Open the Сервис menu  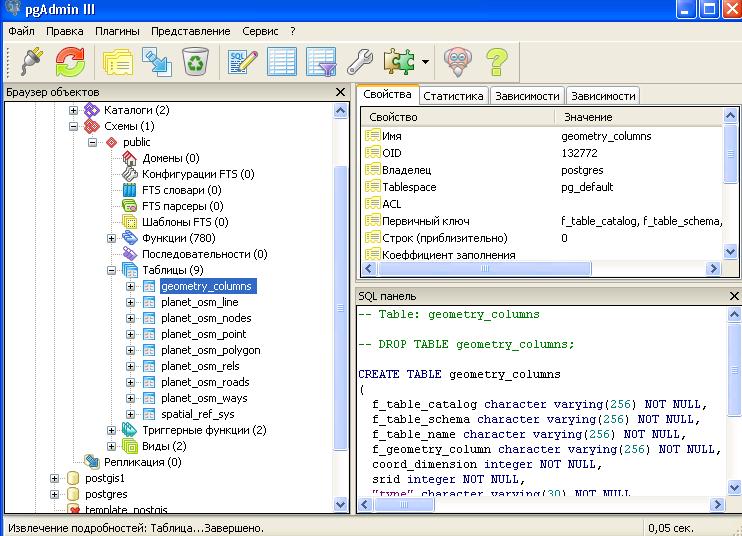point(260,31)
